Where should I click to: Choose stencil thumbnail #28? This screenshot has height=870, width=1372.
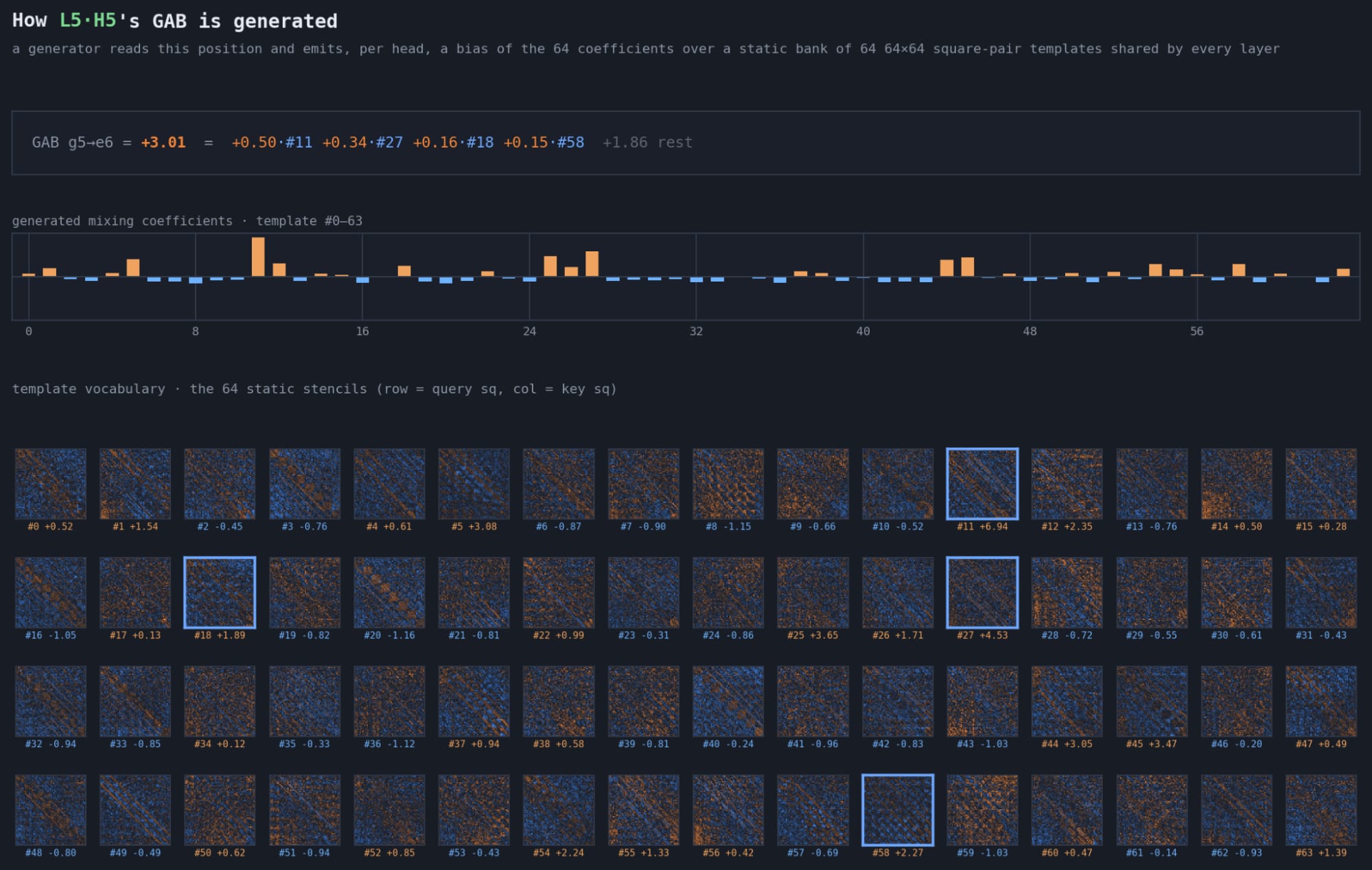click(x=1067, y=593)
